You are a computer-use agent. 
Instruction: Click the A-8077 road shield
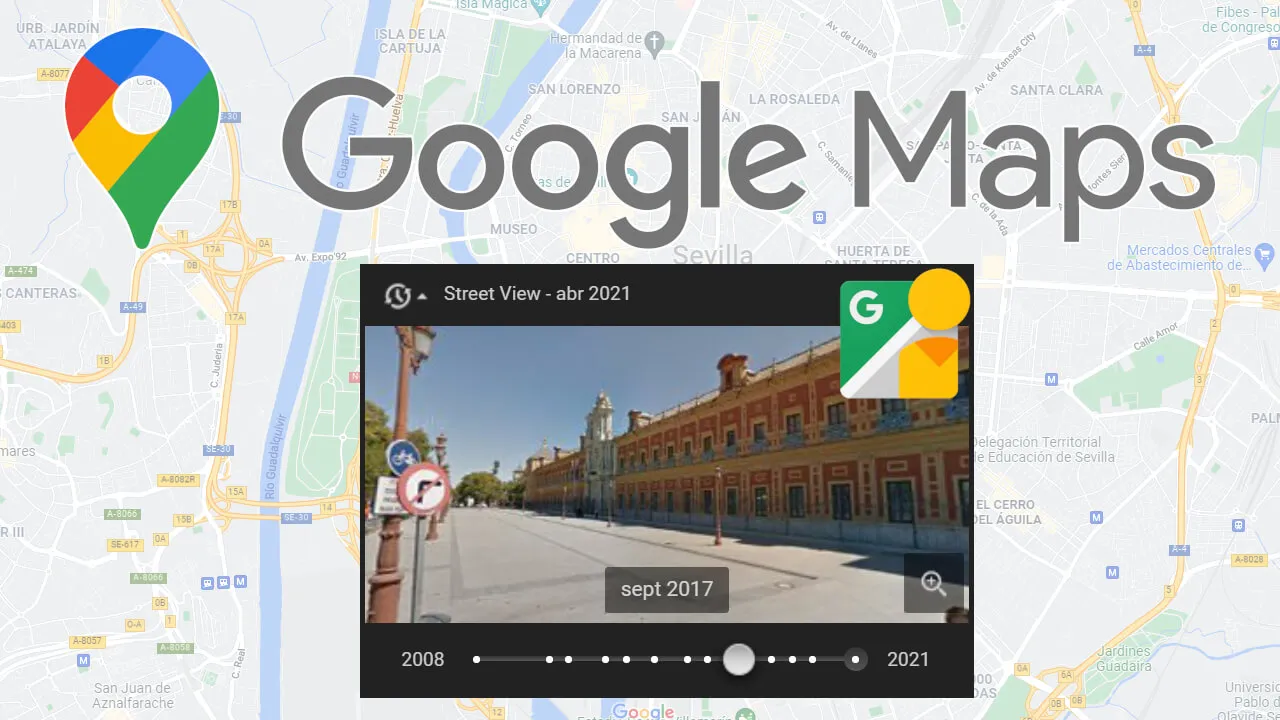(54, 74)
